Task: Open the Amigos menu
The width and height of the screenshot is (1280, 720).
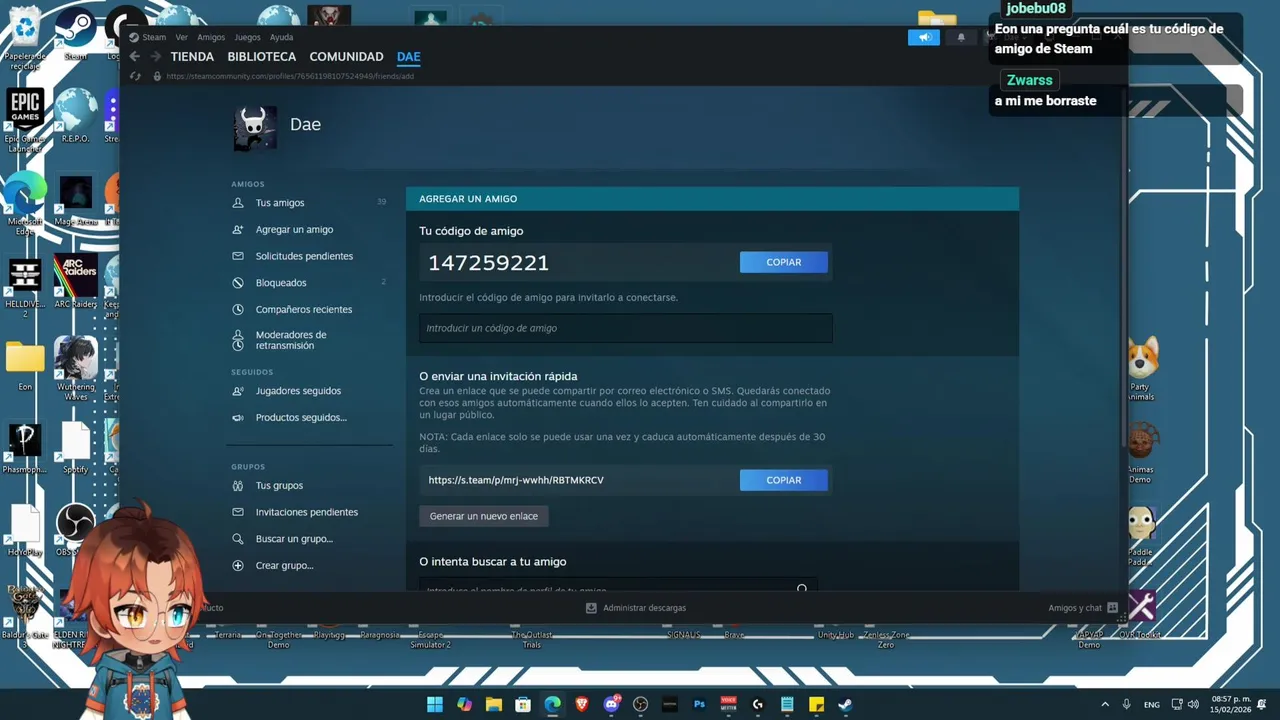Action: pos(211,37)
